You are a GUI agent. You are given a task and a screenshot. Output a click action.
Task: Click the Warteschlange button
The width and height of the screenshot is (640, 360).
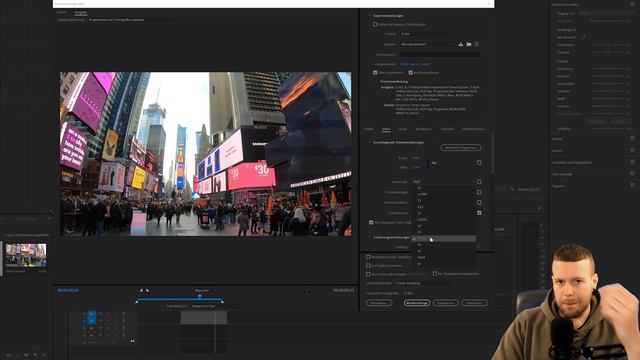click(x=417, y=303)
